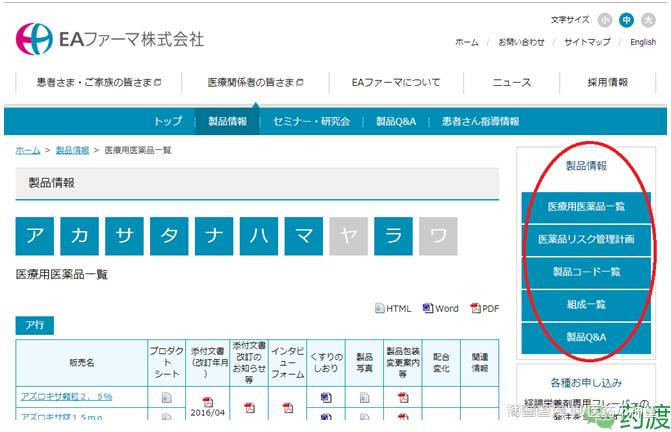Select 製品情報 tab in blue sub-navigation
Screen dimensions: 671x432
(x=227, y=121)
